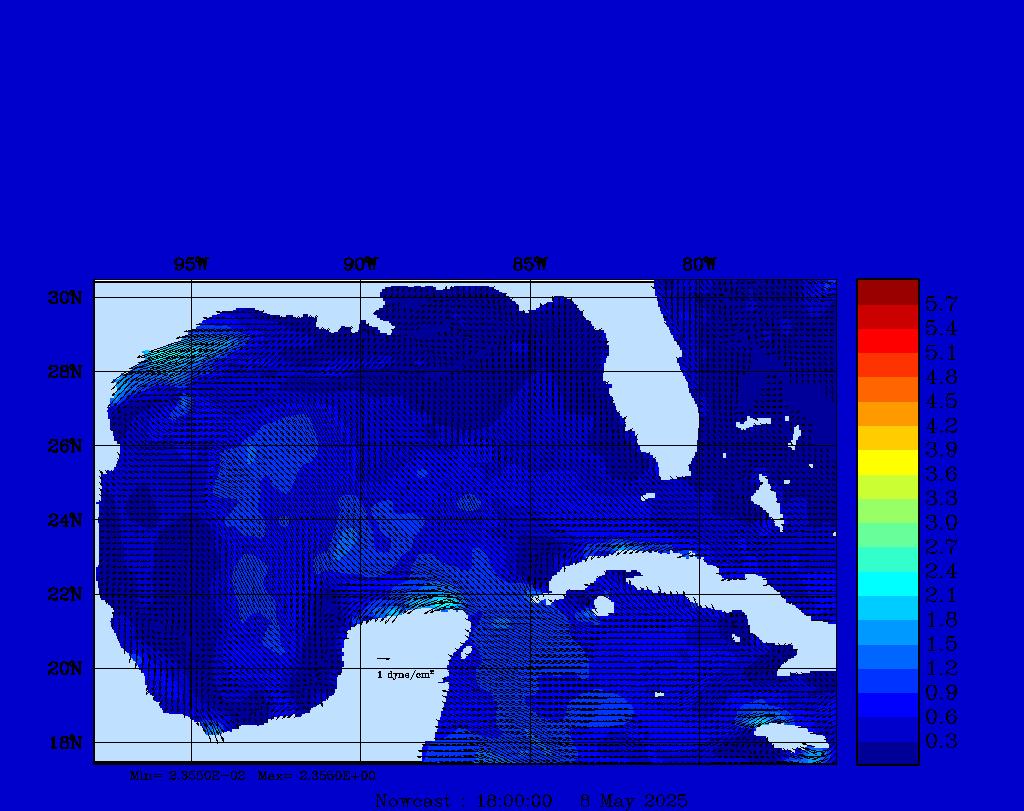Click the darkest blue 0.3 colorbar swatch
This screenshot has height=811, width=1024.
click(887, 752)
